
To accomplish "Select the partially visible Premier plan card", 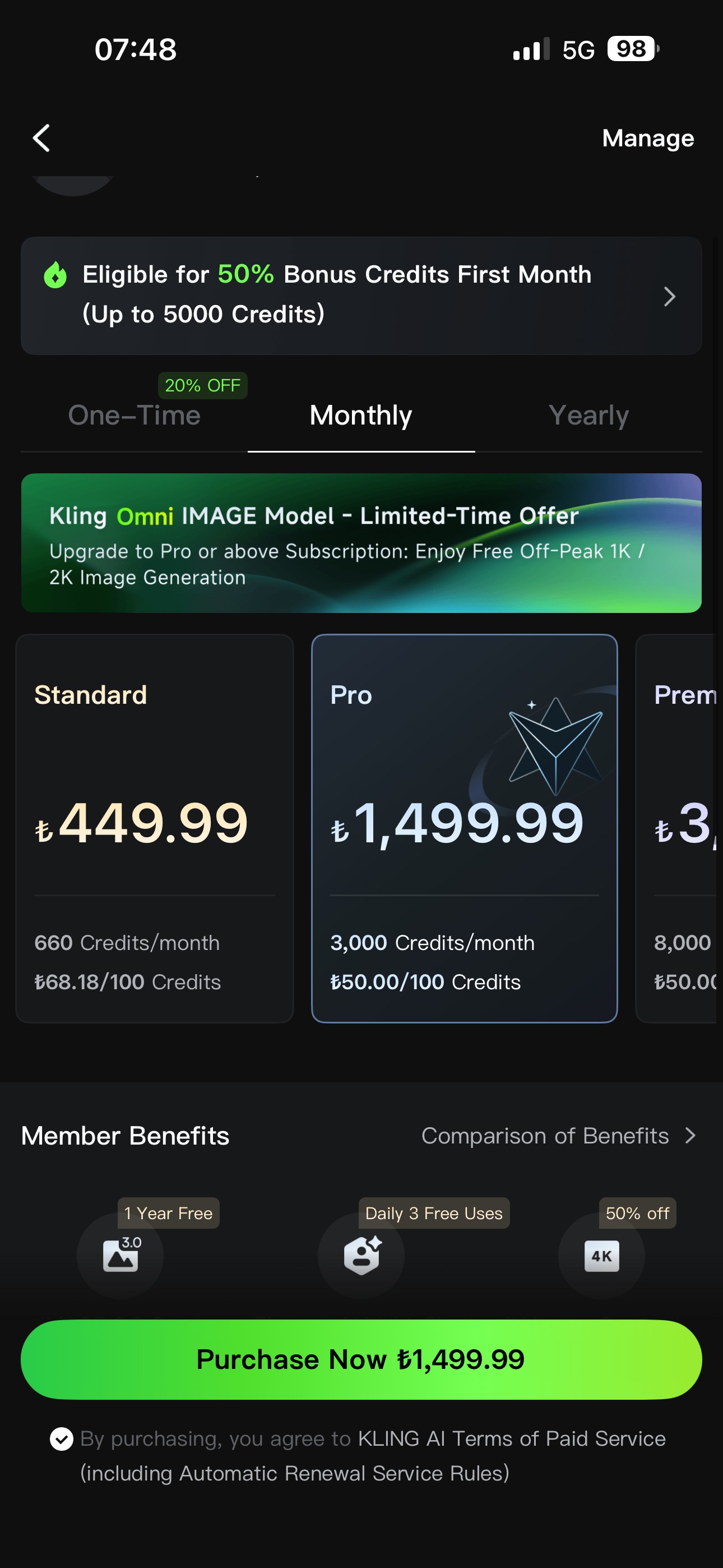I will pos(679,828).
